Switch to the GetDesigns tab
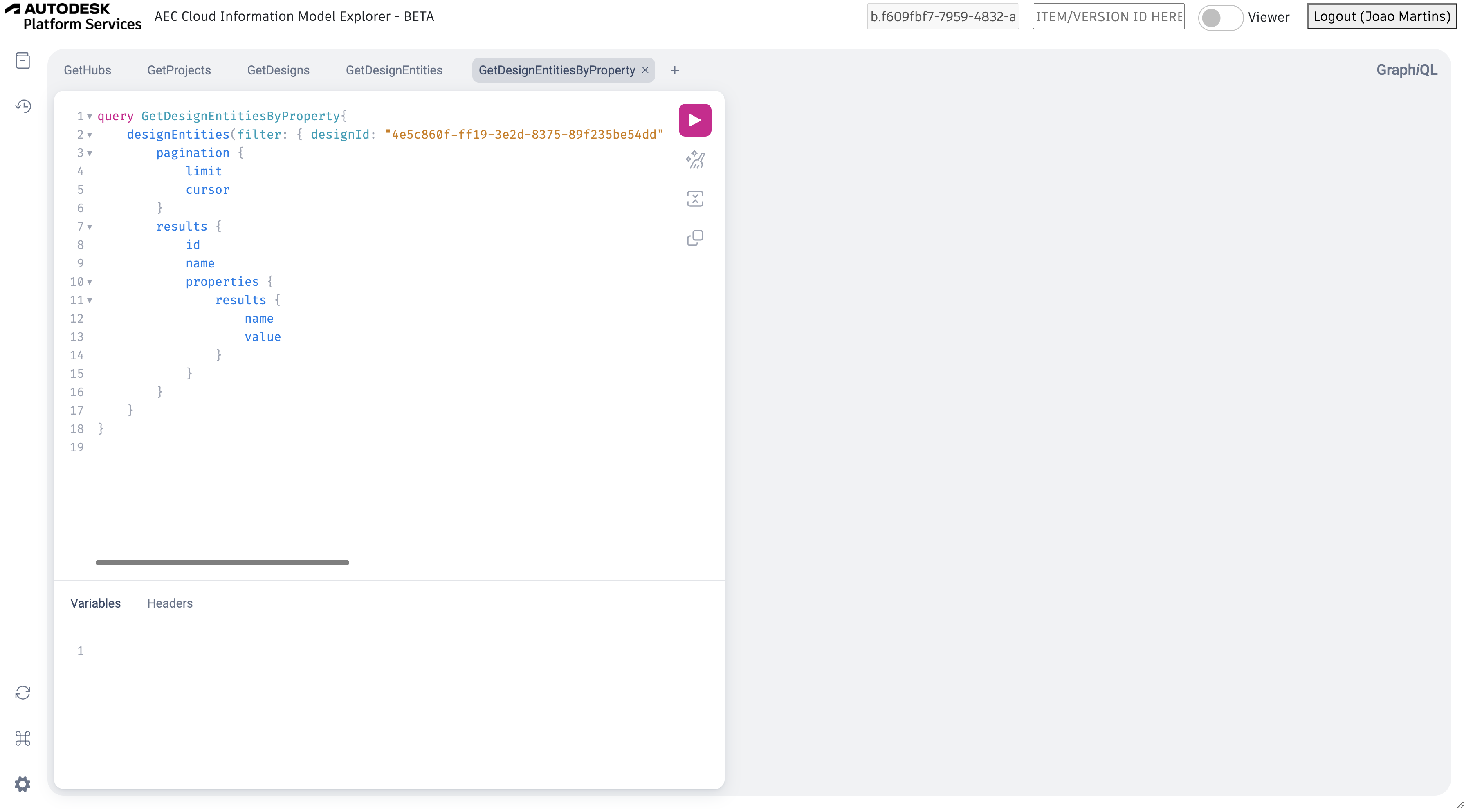Image resolution: width=1464 pixels, height=812 pixels. pos(278,70)
